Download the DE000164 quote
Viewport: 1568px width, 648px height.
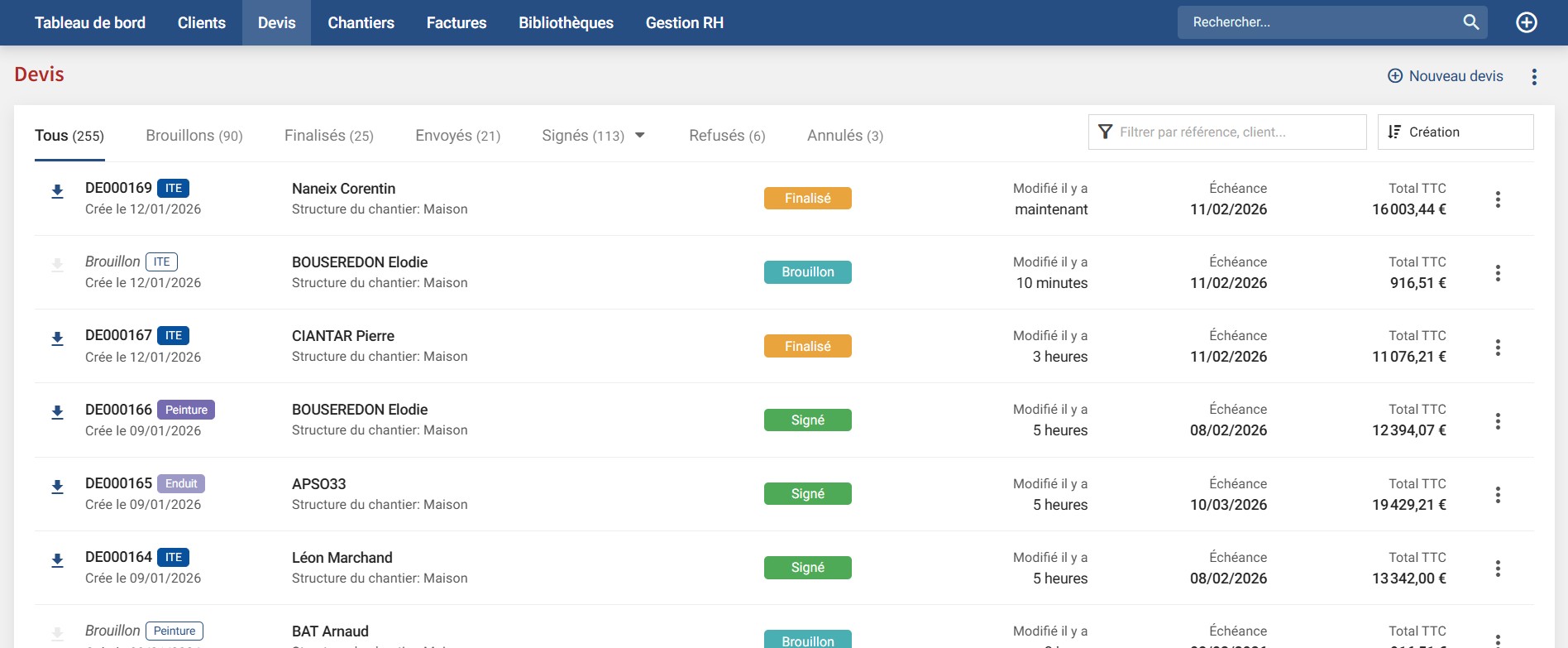tap(57, 561)
